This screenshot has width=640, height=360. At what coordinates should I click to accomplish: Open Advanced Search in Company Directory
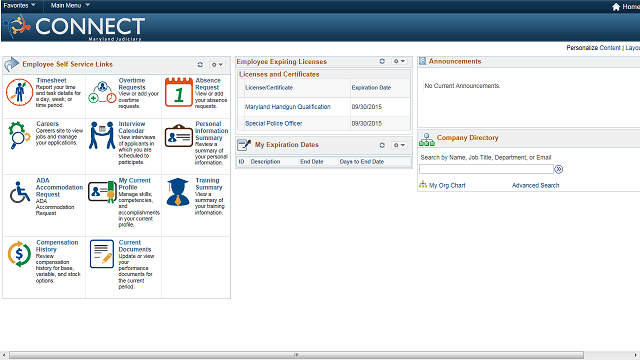[536, 185]
